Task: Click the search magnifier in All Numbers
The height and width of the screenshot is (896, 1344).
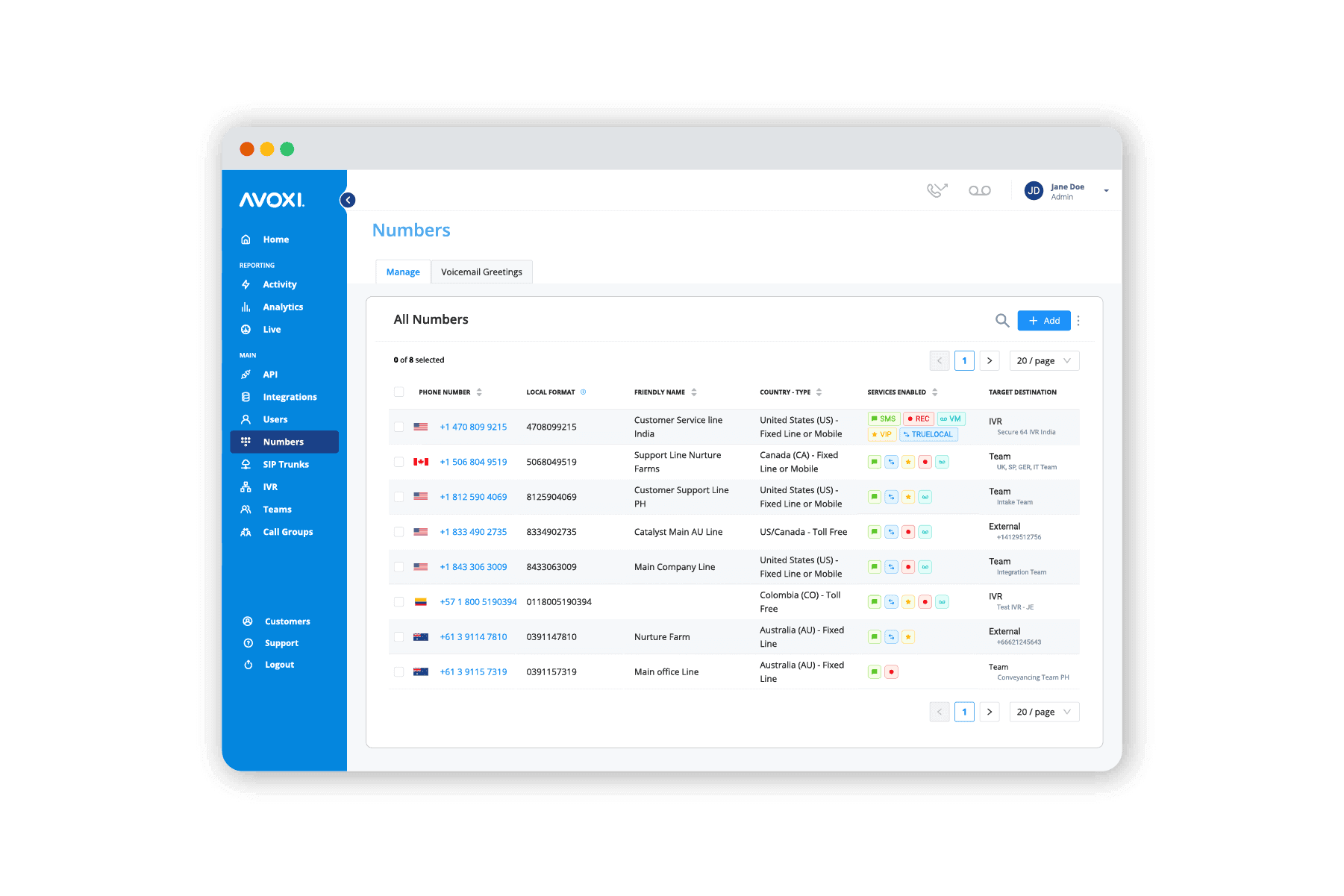Action: pos(1002,321)
